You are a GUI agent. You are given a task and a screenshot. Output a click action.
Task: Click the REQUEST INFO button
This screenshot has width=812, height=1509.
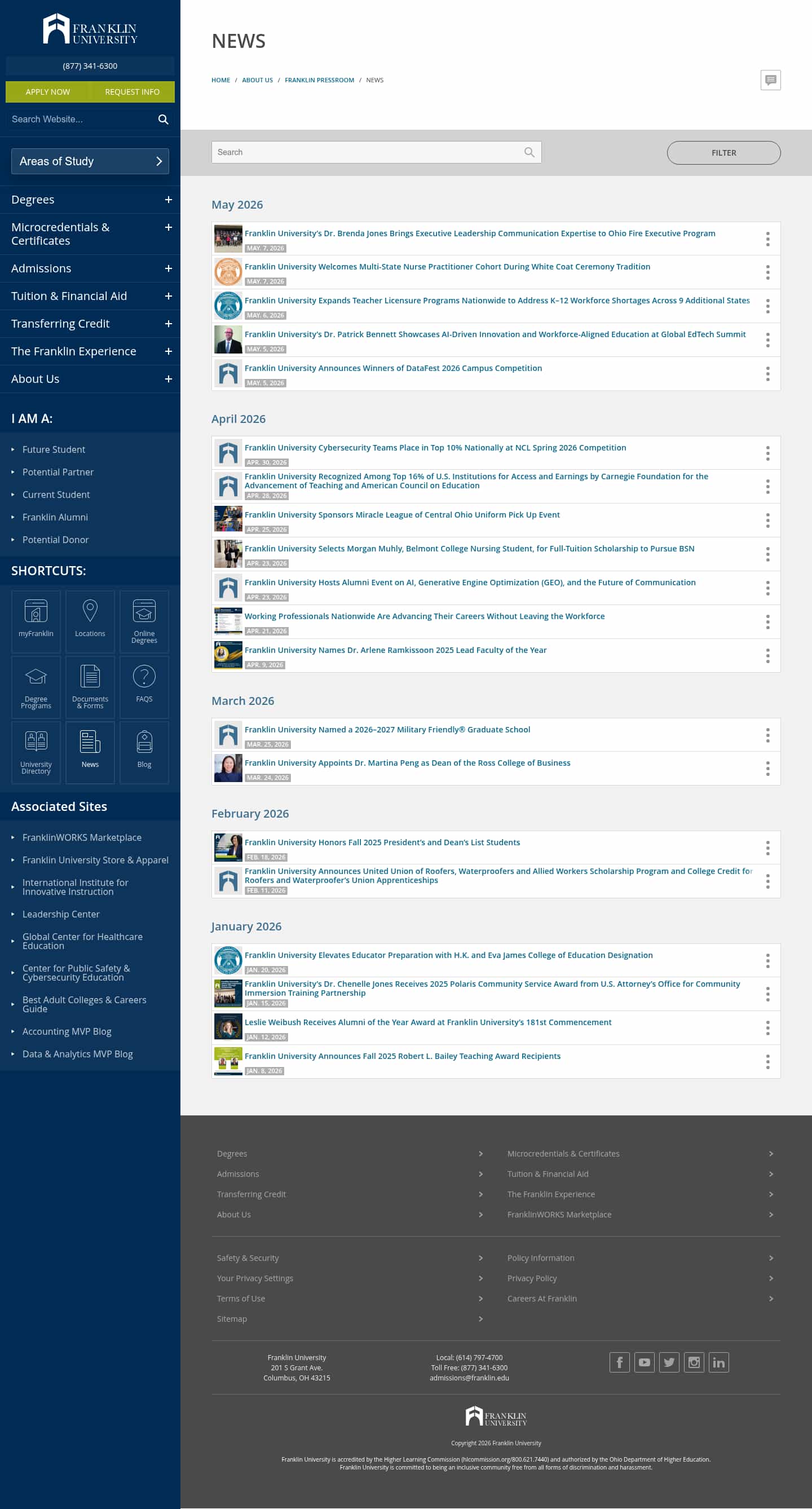click(133, 92)
